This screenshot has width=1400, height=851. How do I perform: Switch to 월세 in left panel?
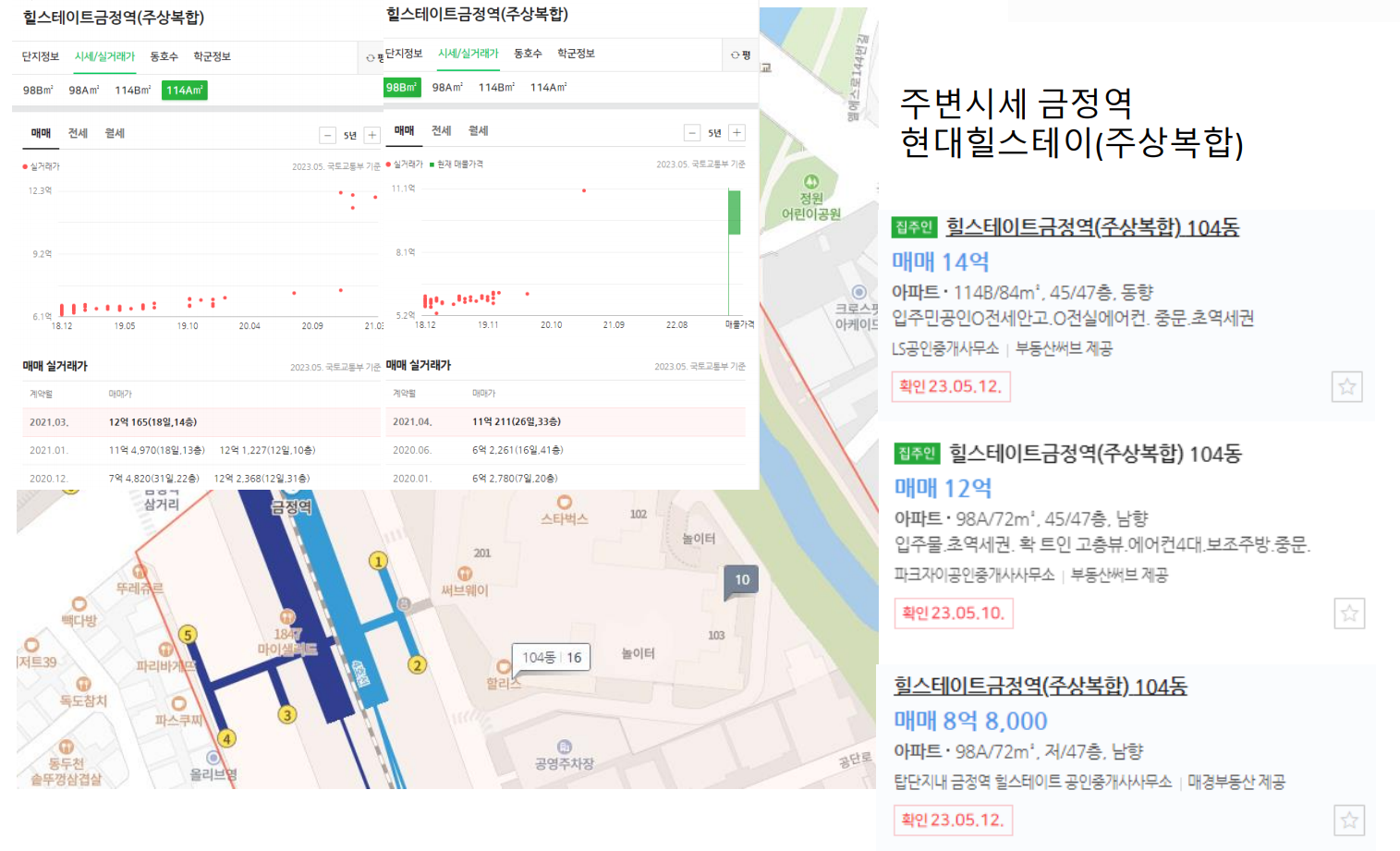pyautogui.click(x=115, y=133)
